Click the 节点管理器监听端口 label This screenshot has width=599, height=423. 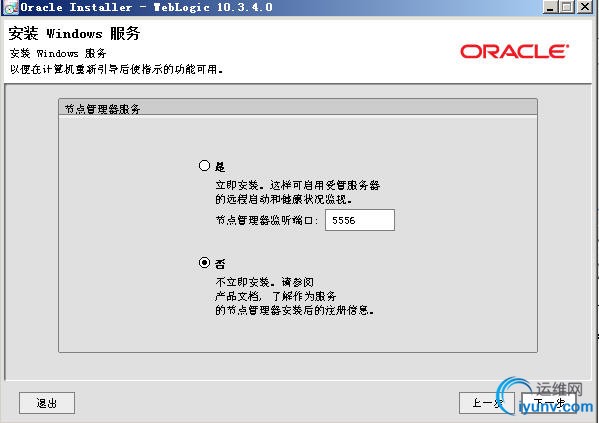(x=267, y=220)
